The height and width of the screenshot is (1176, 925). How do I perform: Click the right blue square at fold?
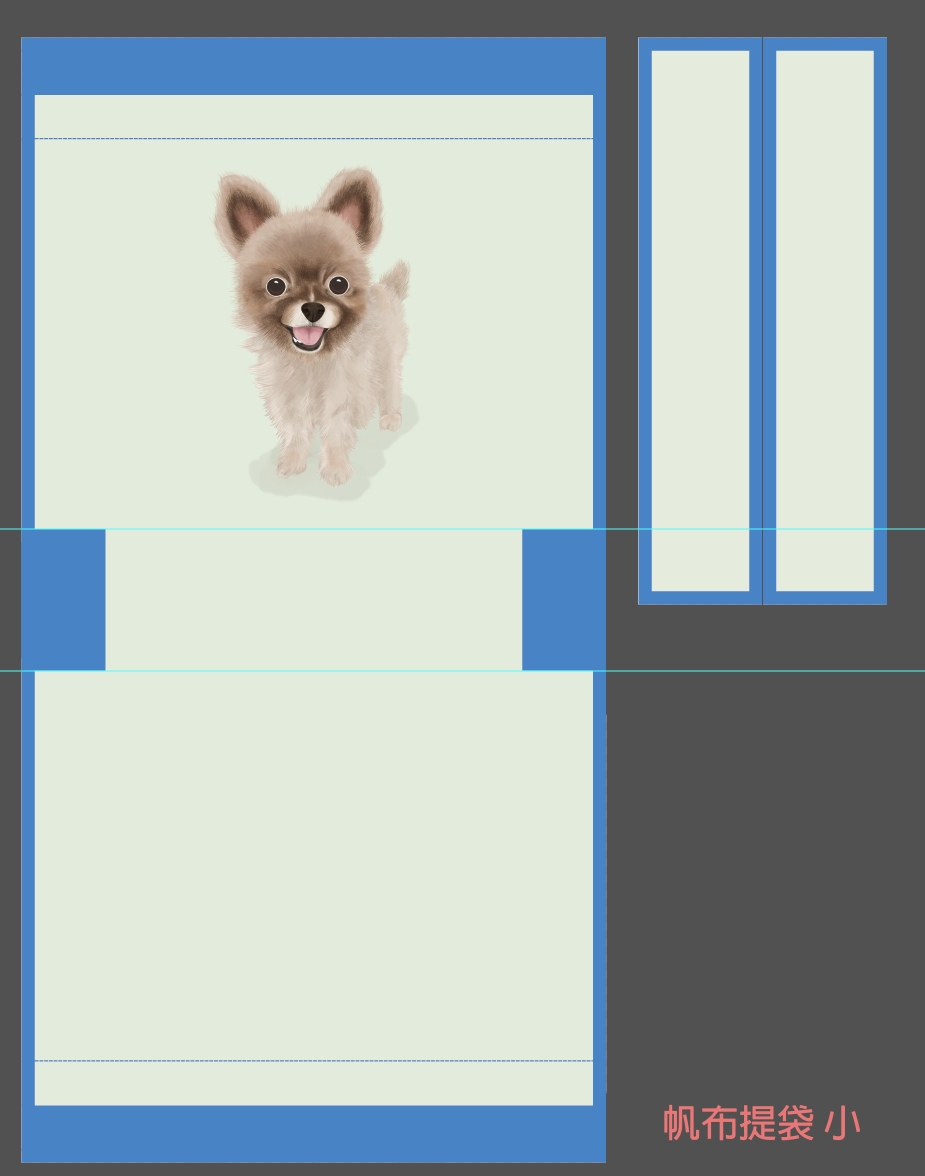click(x=563, y=599)
